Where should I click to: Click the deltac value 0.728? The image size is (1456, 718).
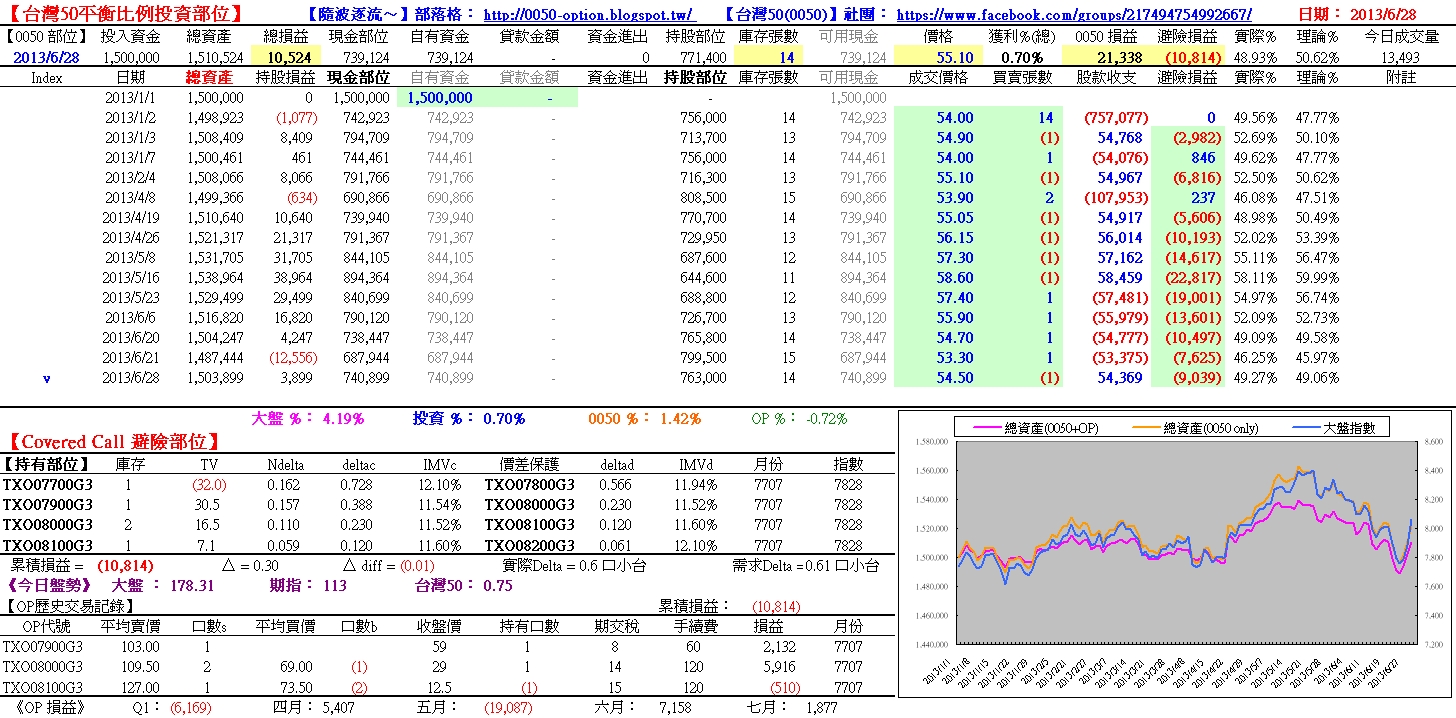[358, 485]
